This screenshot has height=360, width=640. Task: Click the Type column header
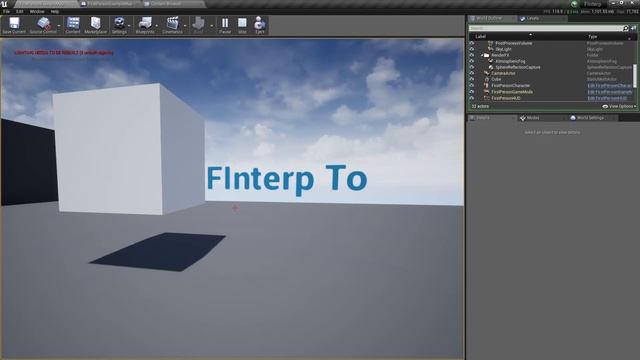(593, 37)
